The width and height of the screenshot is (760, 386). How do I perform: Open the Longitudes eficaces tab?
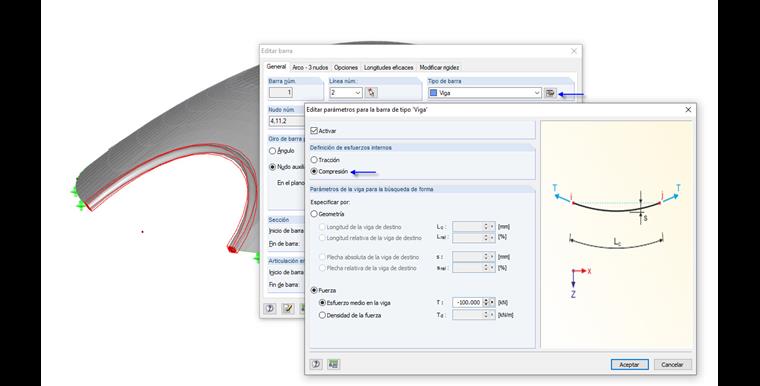389,67
